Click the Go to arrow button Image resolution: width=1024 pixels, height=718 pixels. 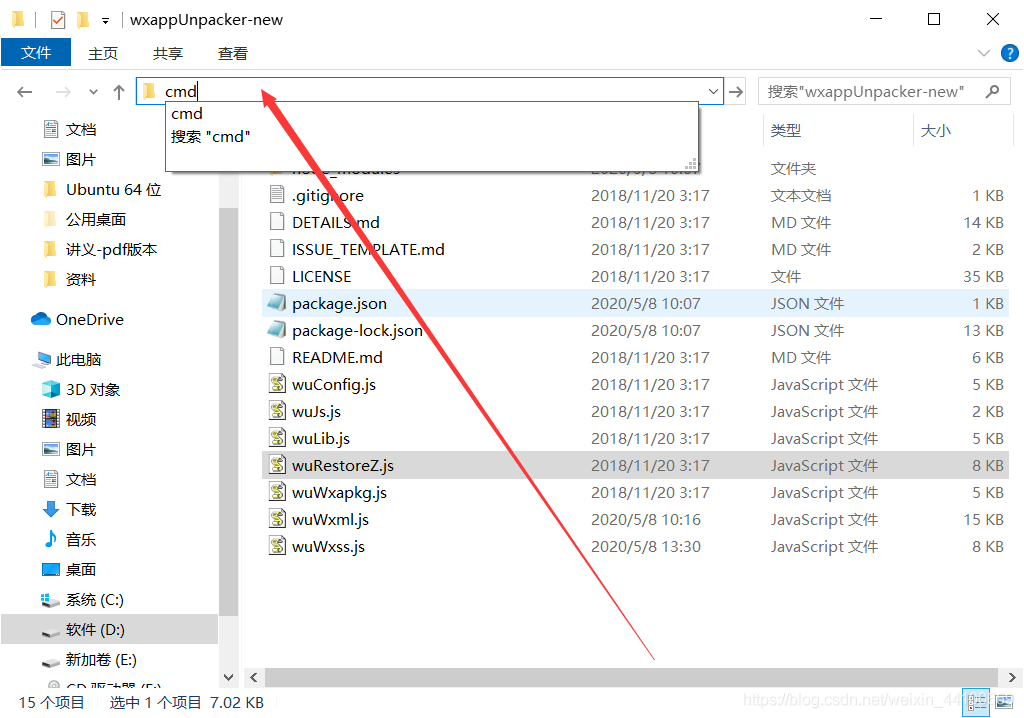[736, 91]
